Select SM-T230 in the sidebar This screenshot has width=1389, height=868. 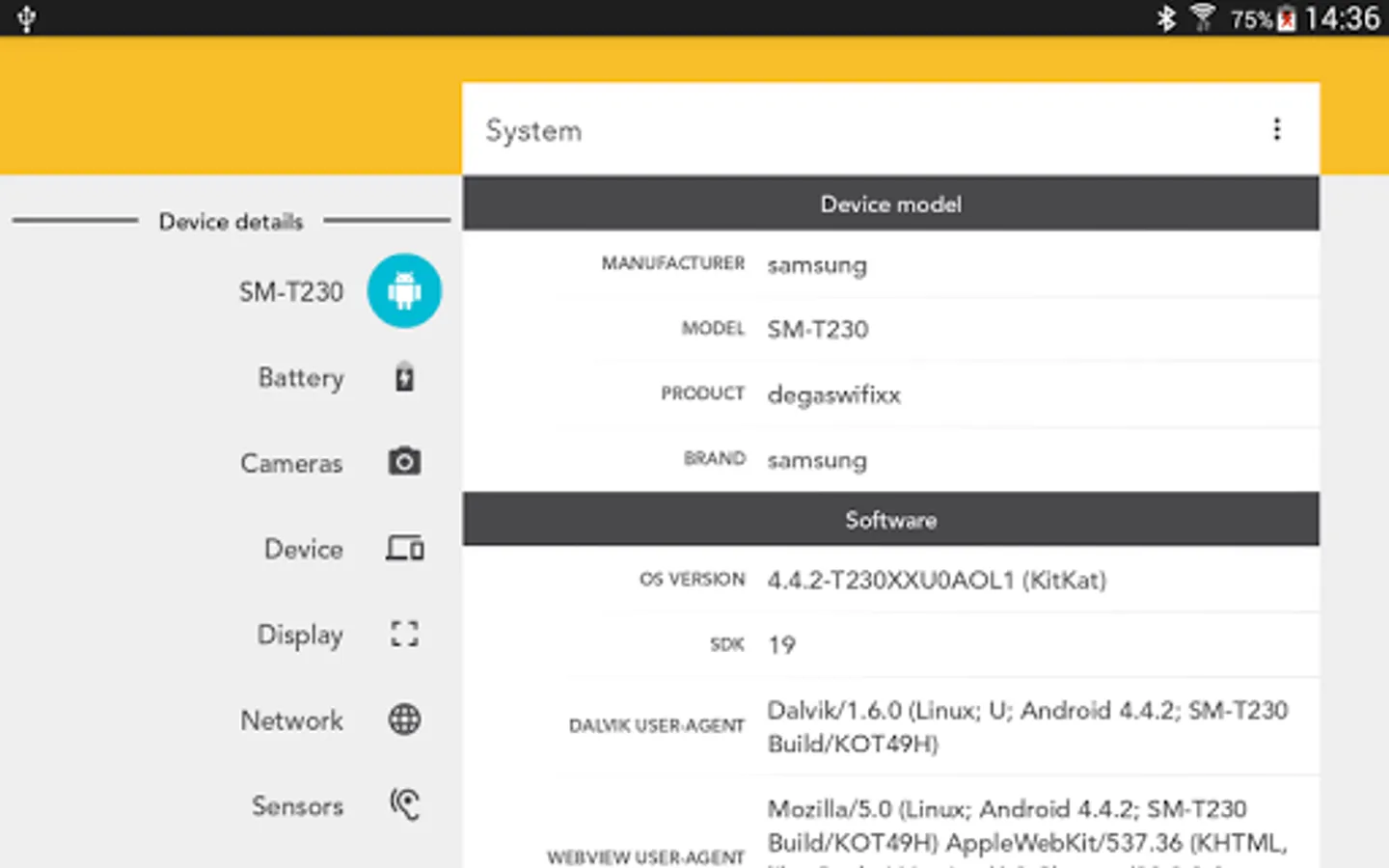click(x=291, y=291)
